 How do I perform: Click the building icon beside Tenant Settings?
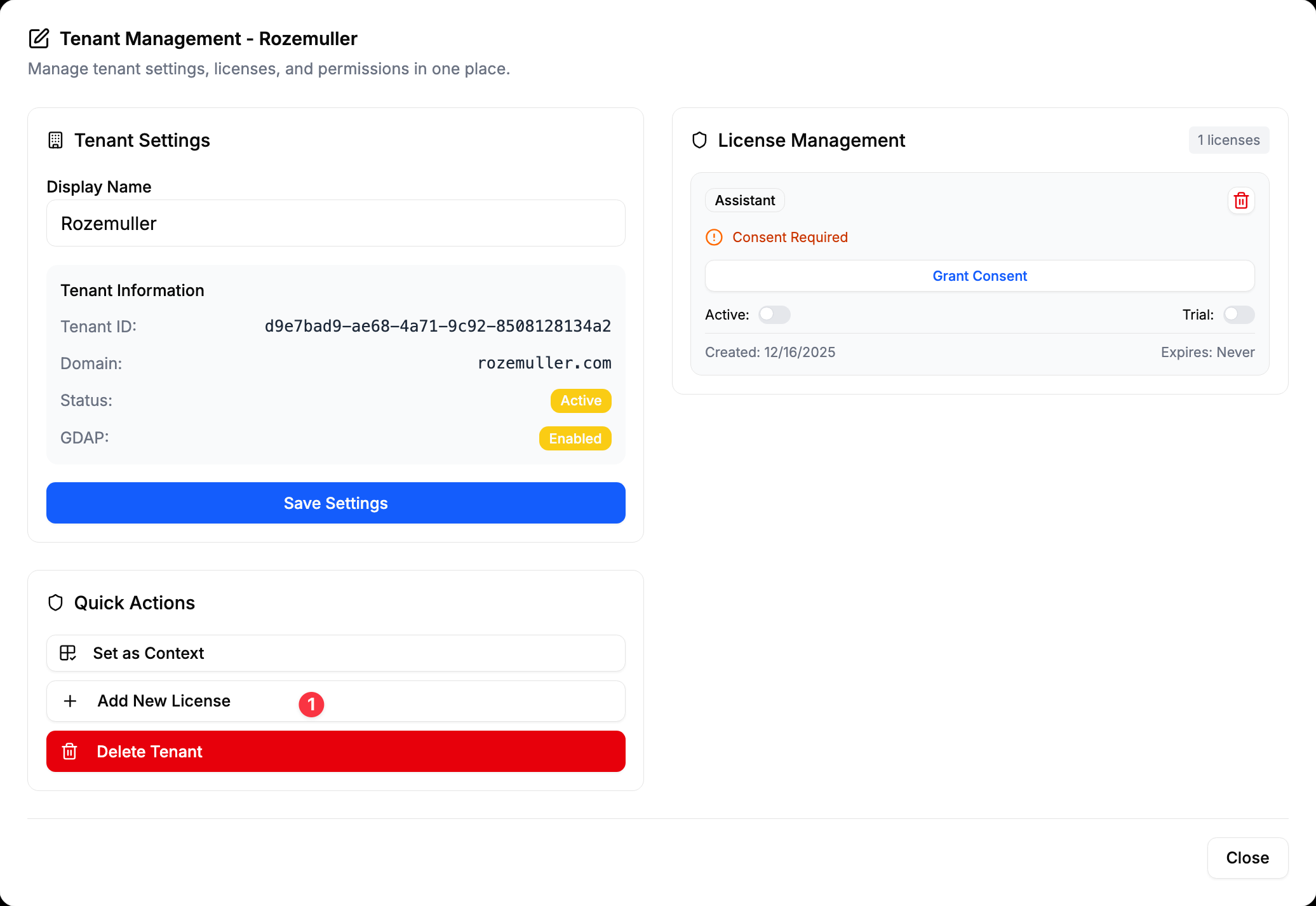point(55,140)
